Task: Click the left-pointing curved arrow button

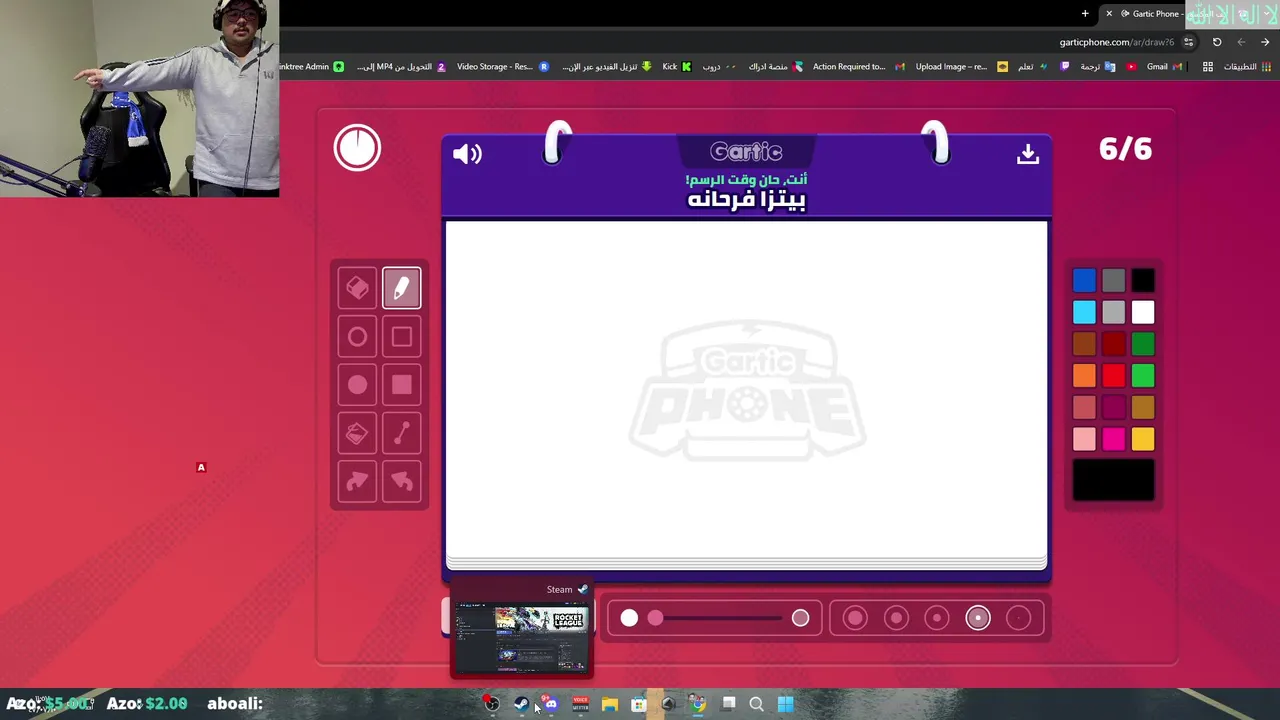Action: 401,482
